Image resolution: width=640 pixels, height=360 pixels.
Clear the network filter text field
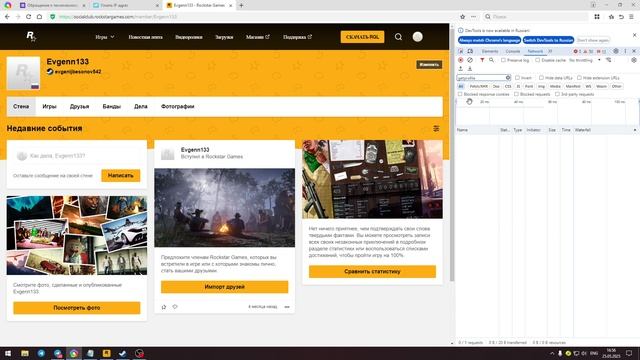pyautogui.click(x=508, y=78)
